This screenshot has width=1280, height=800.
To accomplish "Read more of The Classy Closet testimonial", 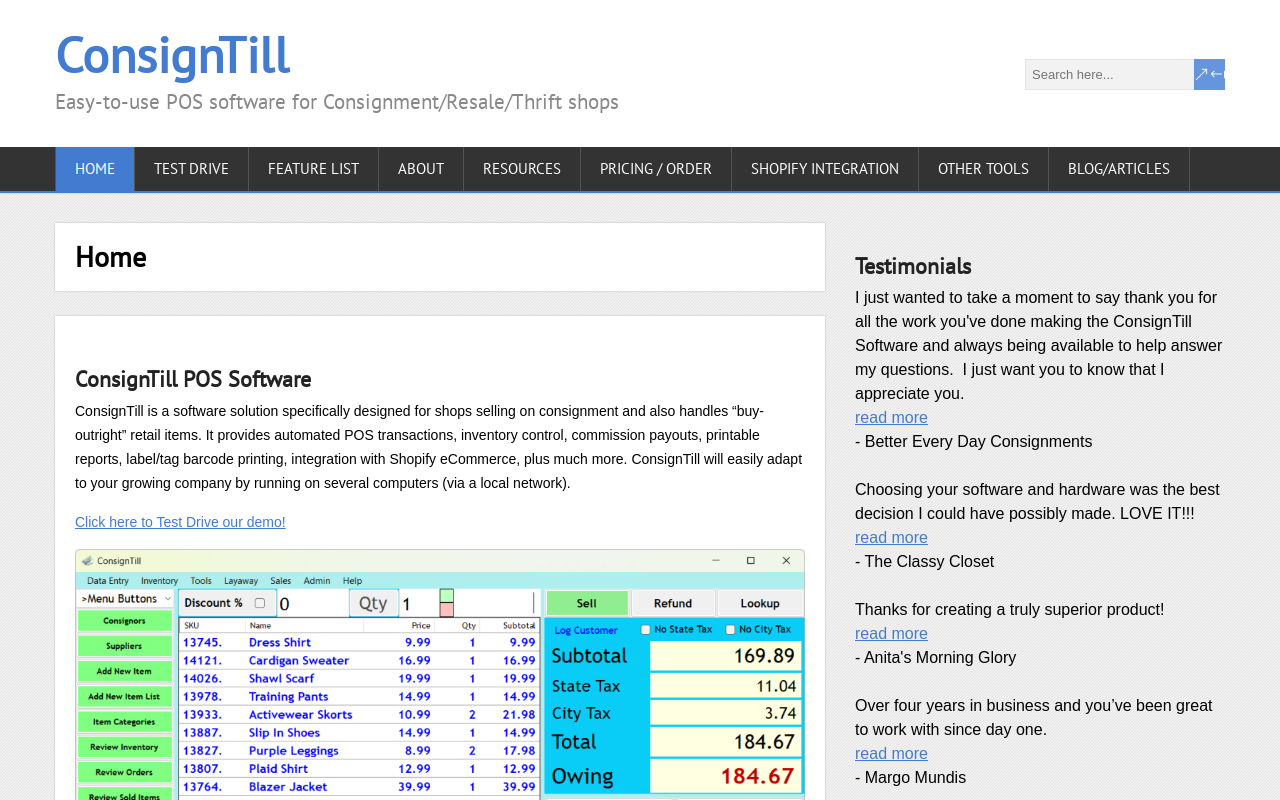I will [891, 538].
